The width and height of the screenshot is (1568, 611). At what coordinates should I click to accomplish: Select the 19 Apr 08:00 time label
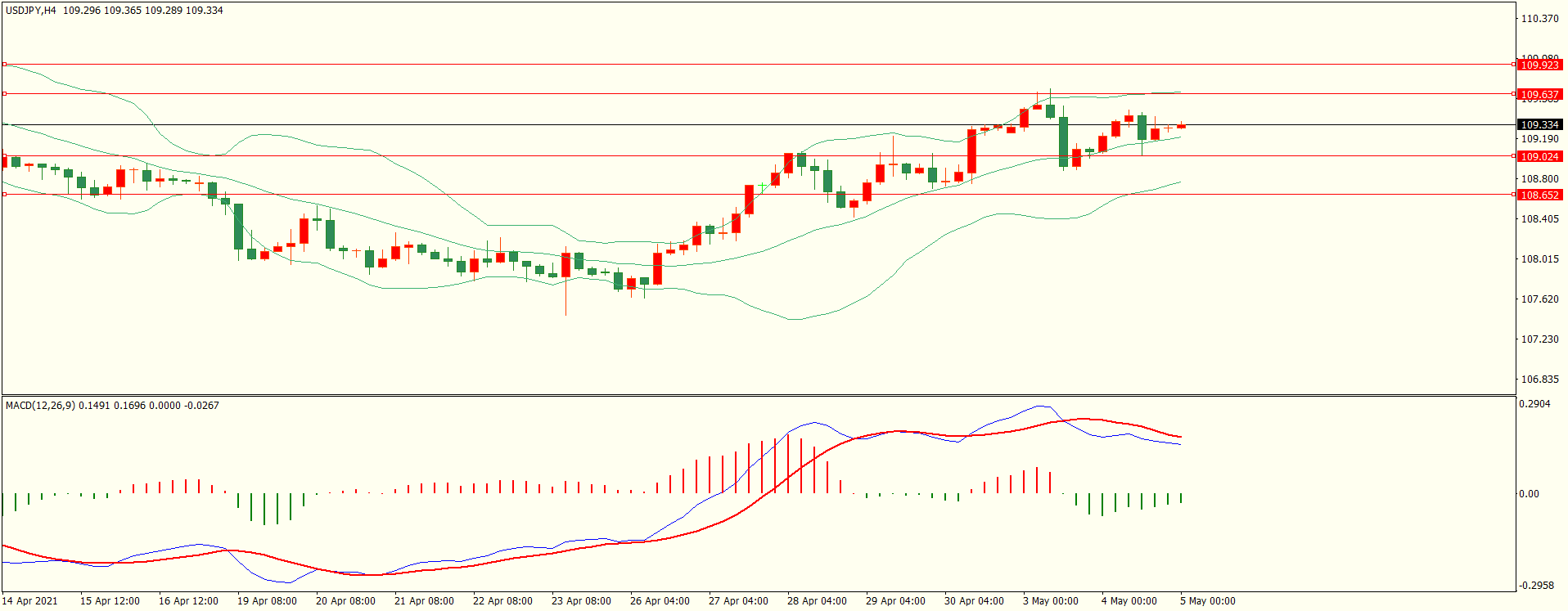coord(267,600)
